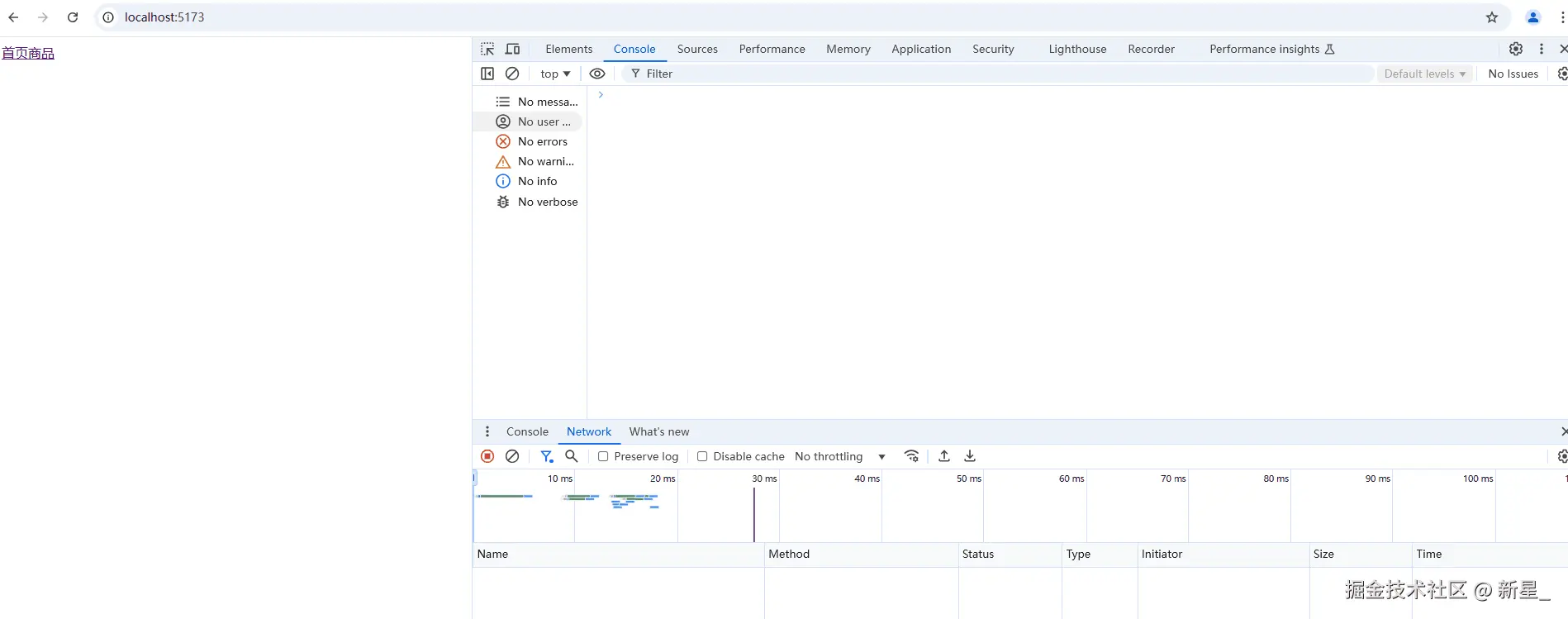Click the timeline overview left handle
Screen dimensions: 1568x619
coord(474,478)
